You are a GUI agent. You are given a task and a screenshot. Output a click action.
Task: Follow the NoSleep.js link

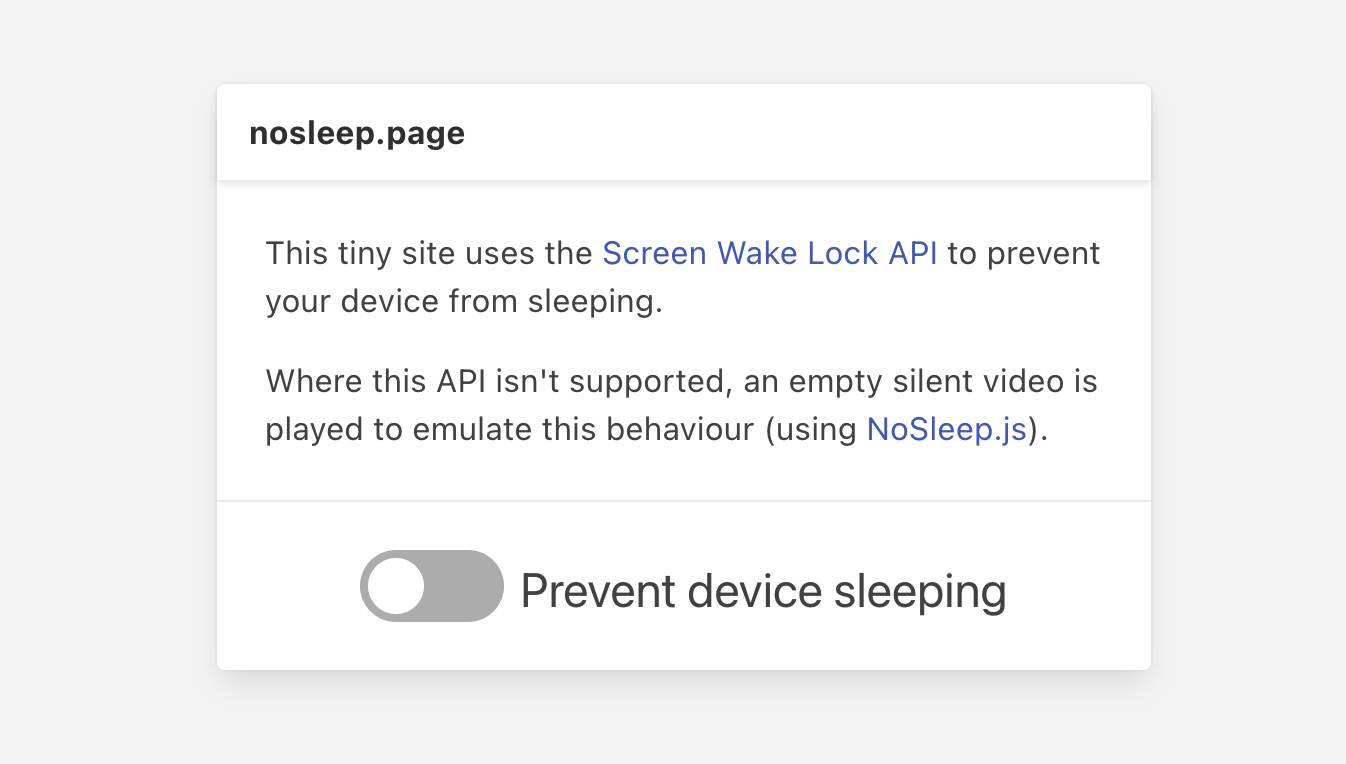(x=946, y=429)
